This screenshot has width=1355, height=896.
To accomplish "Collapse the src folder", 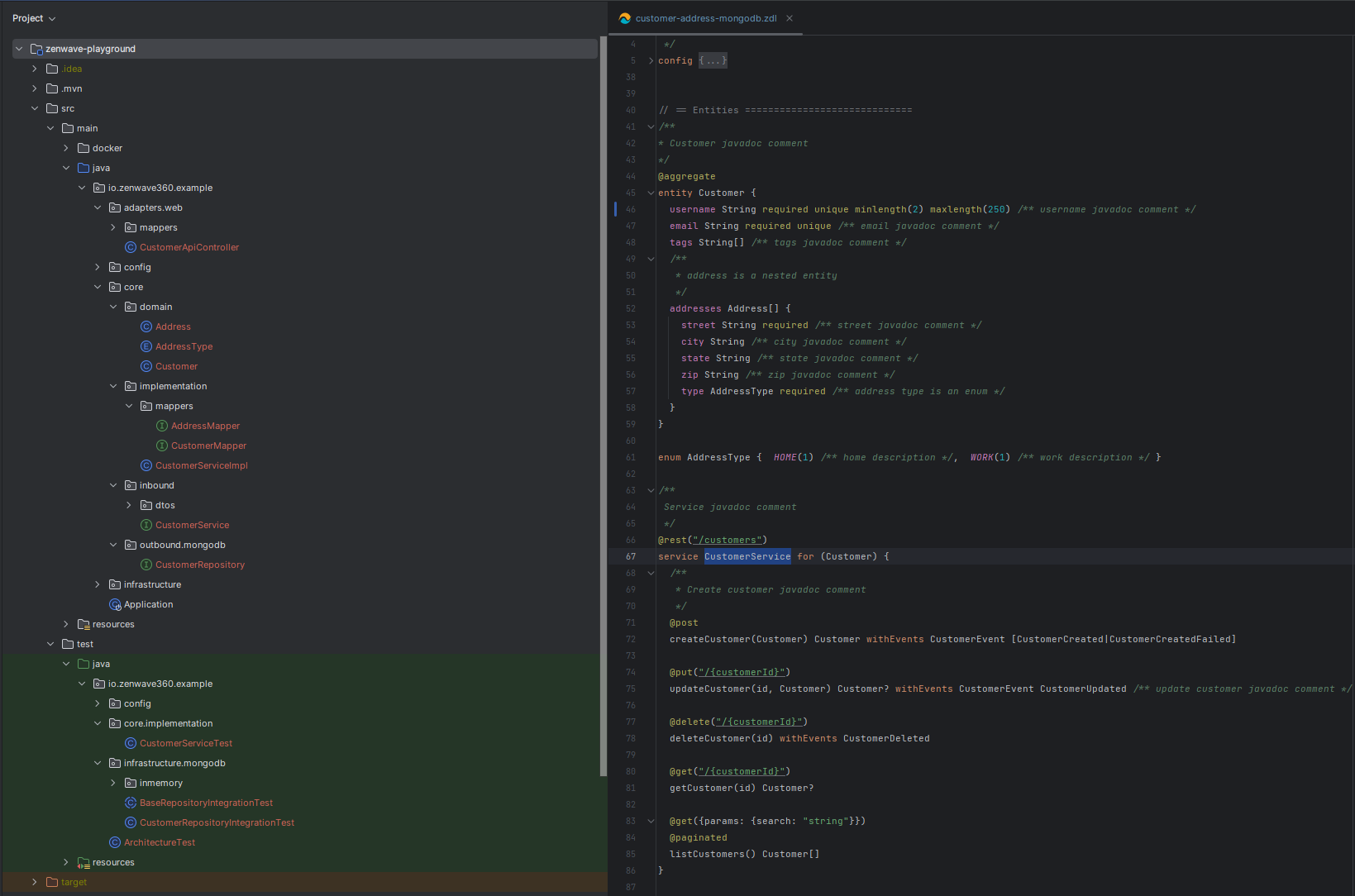I will [x=35, y=108].
